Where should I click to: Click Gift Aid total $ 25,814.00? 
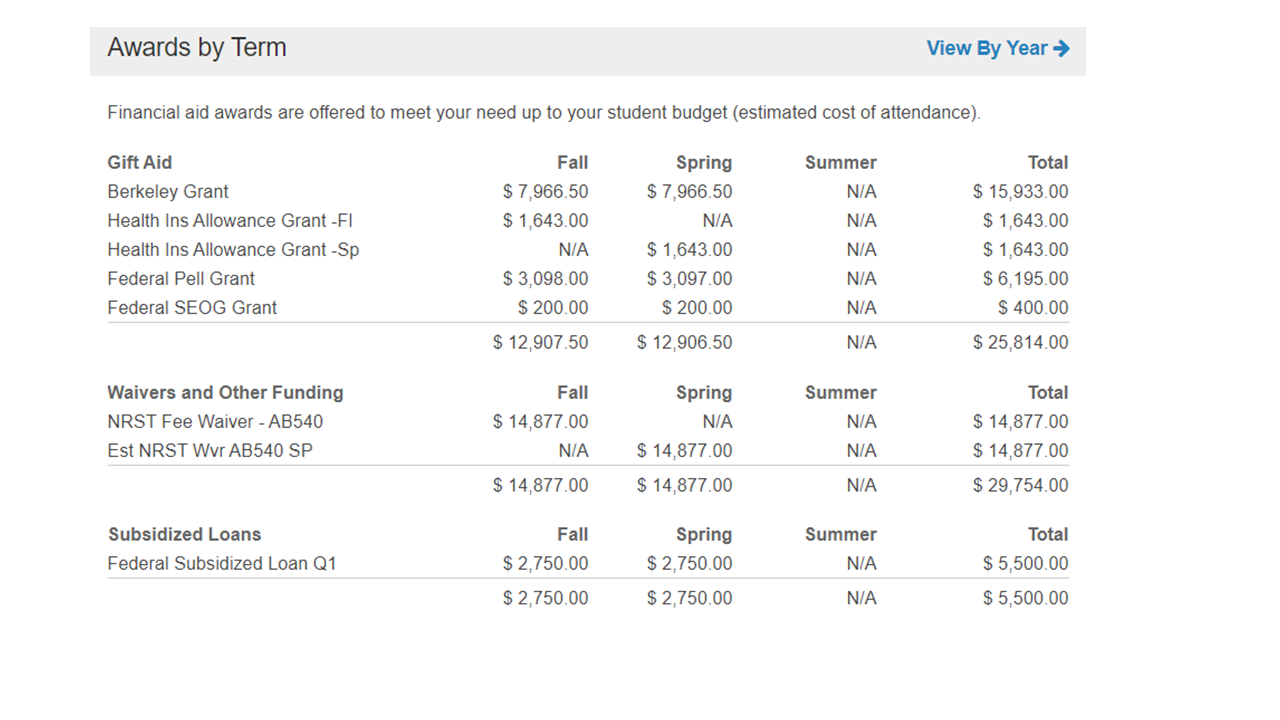coord(1020,343)
